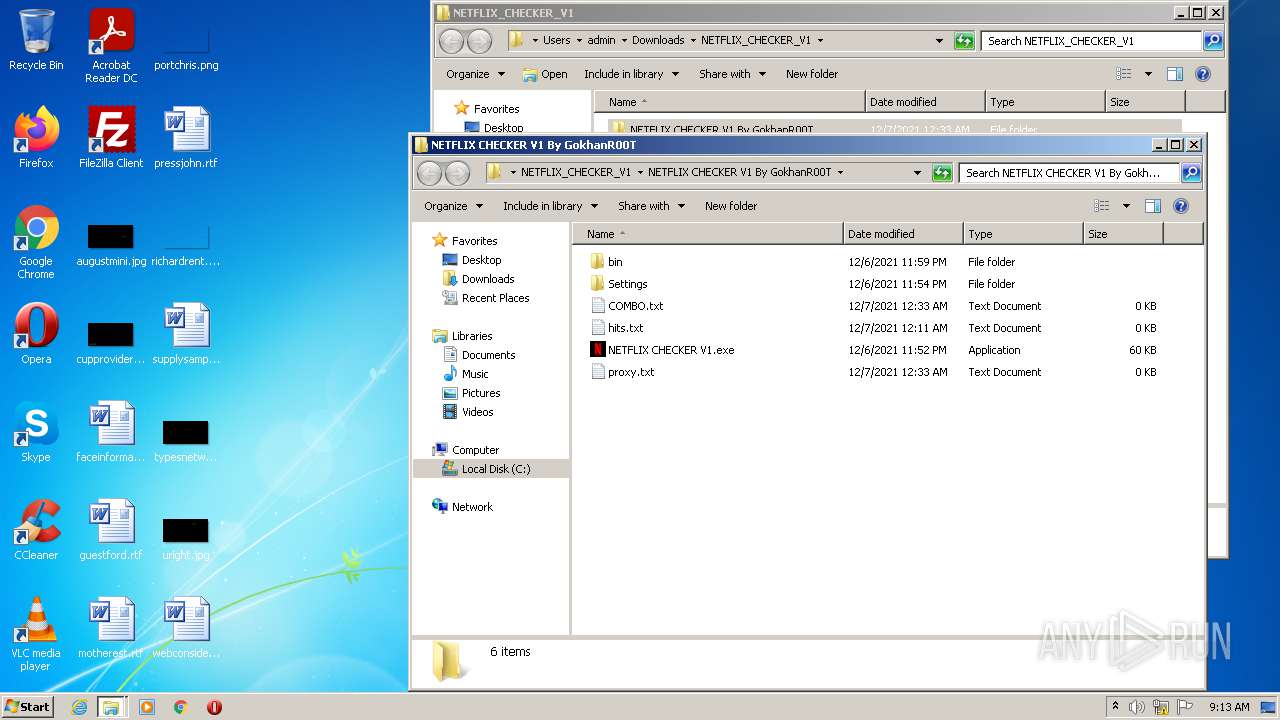
Task: Click the search box in front Explorer window
Action: (1069, 173)
